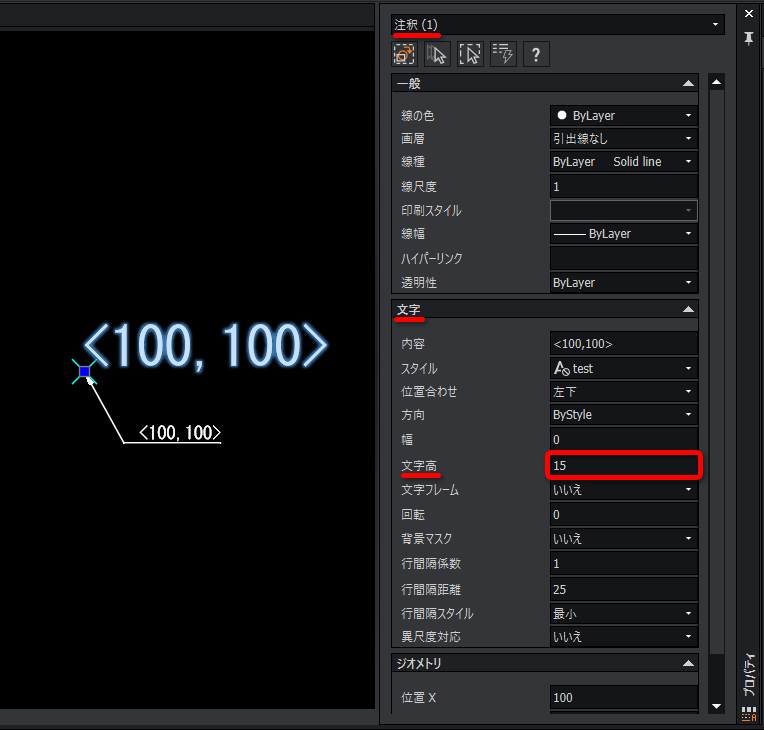Collapse the 一般 section

688,83
